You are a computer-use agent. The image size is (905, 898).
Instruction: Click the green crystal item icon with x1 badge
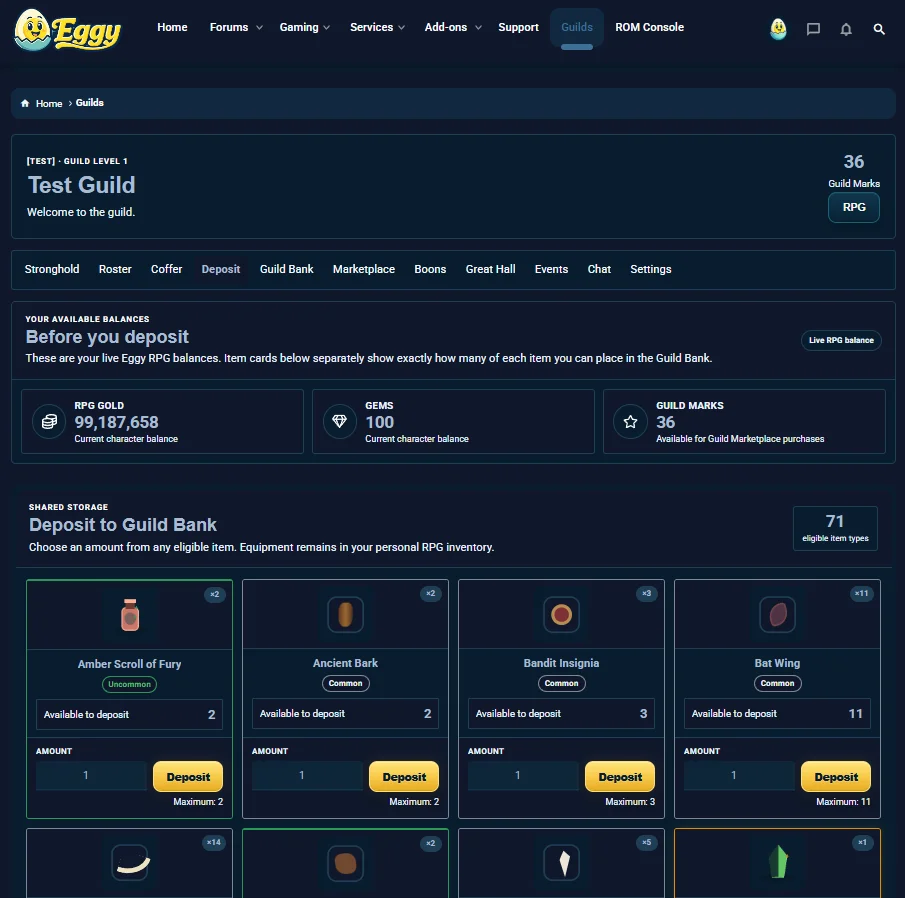[x=777, y=863]
